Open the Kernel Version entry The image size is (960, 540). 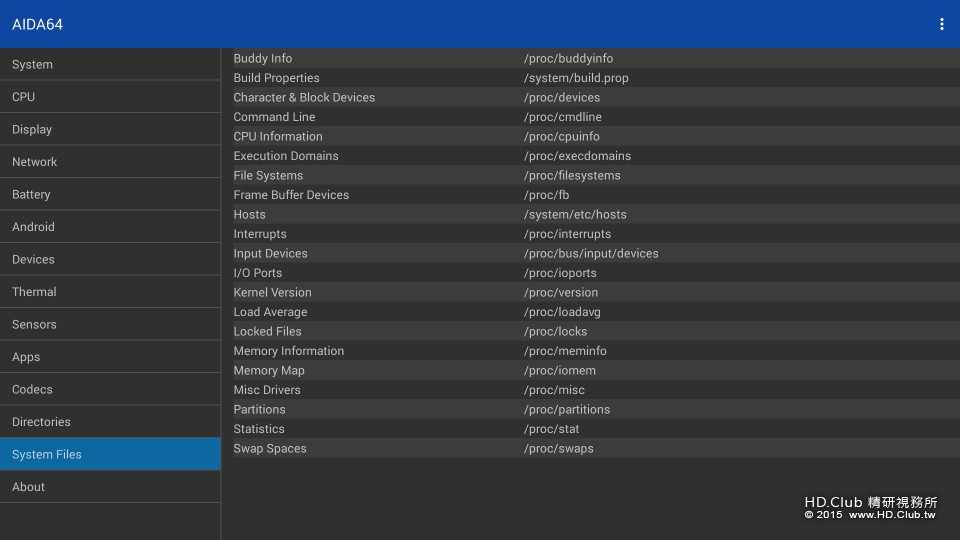[596, 292]
